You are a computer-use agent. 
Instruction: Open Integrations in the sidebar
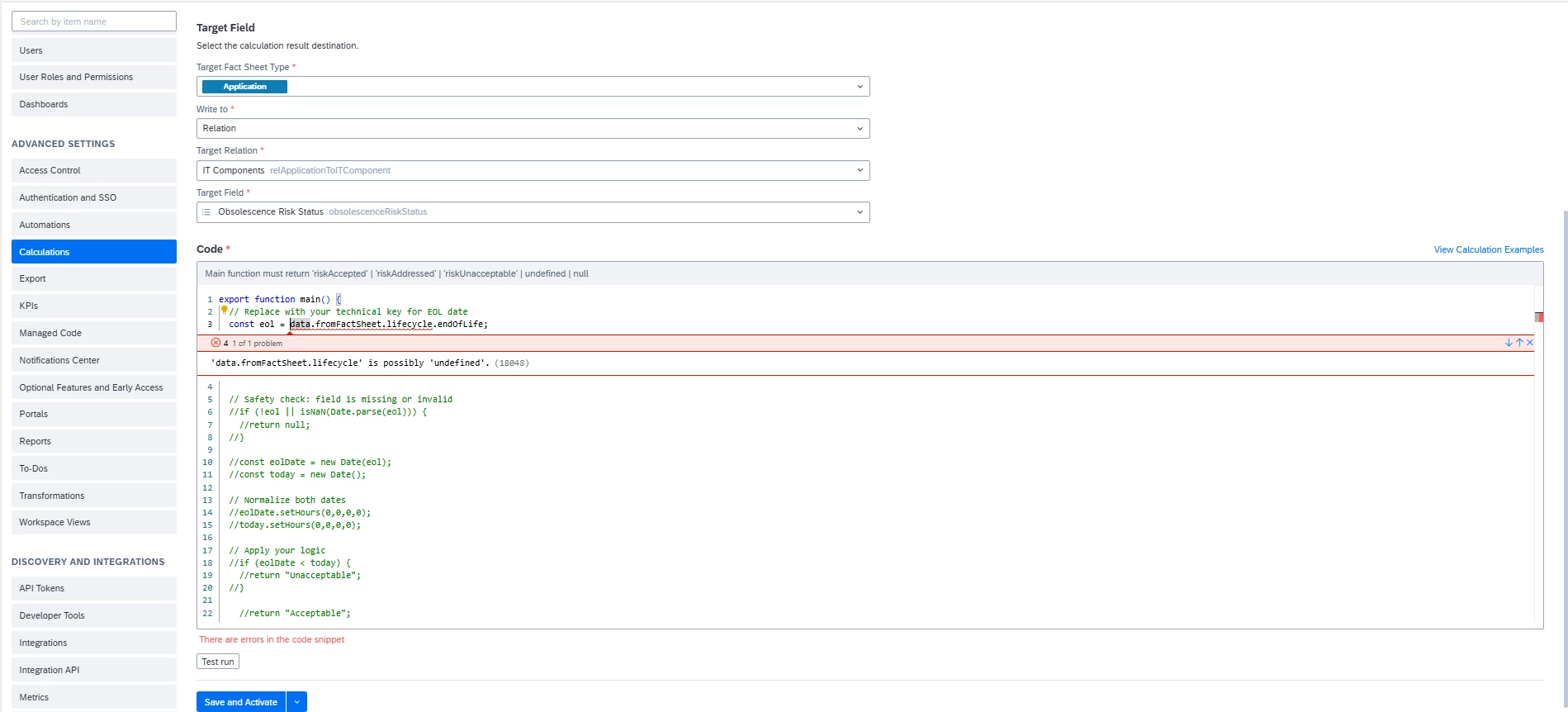(94, 643)
